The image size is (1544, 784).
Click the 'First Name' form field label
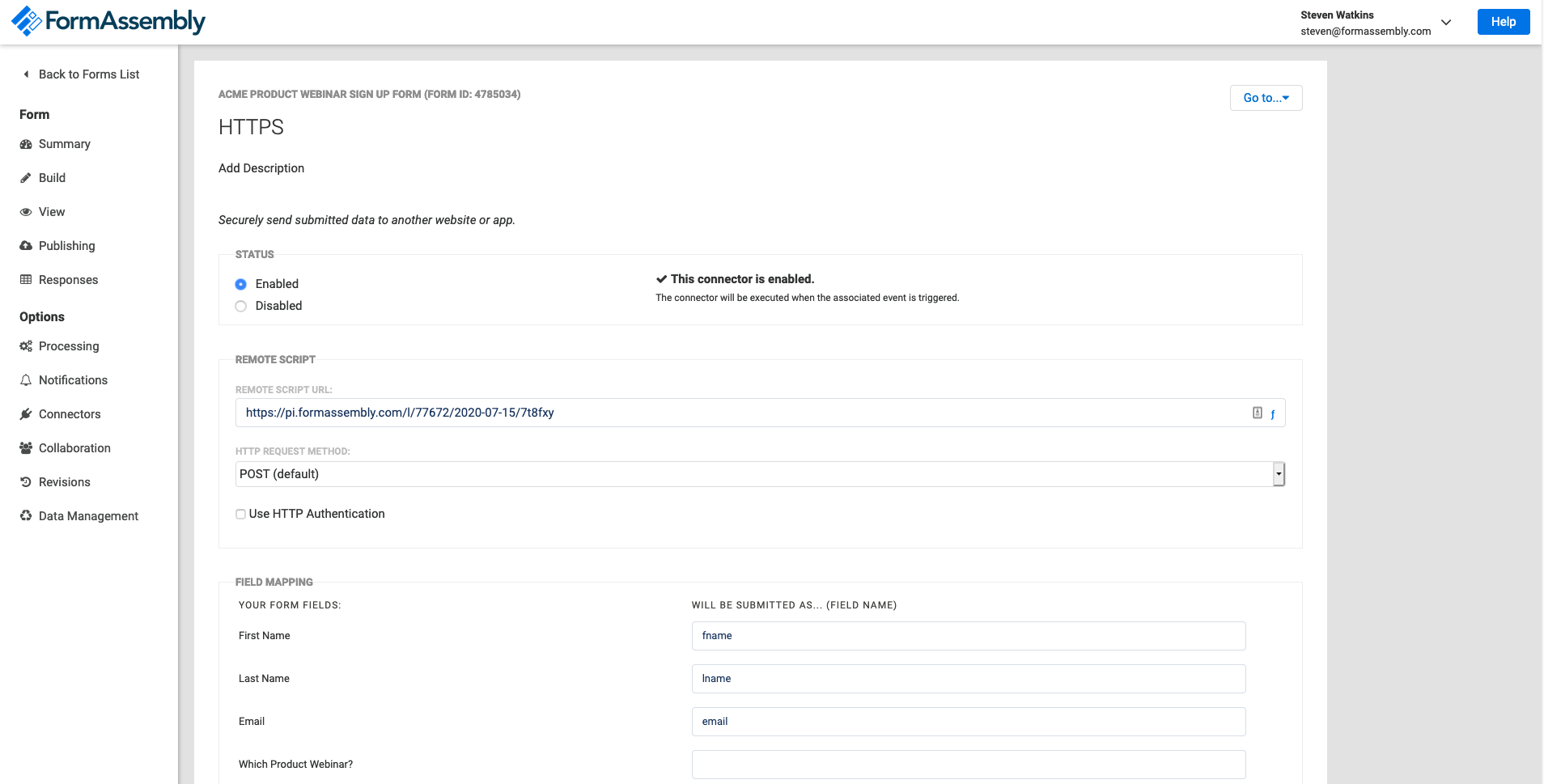coord(265,636)
